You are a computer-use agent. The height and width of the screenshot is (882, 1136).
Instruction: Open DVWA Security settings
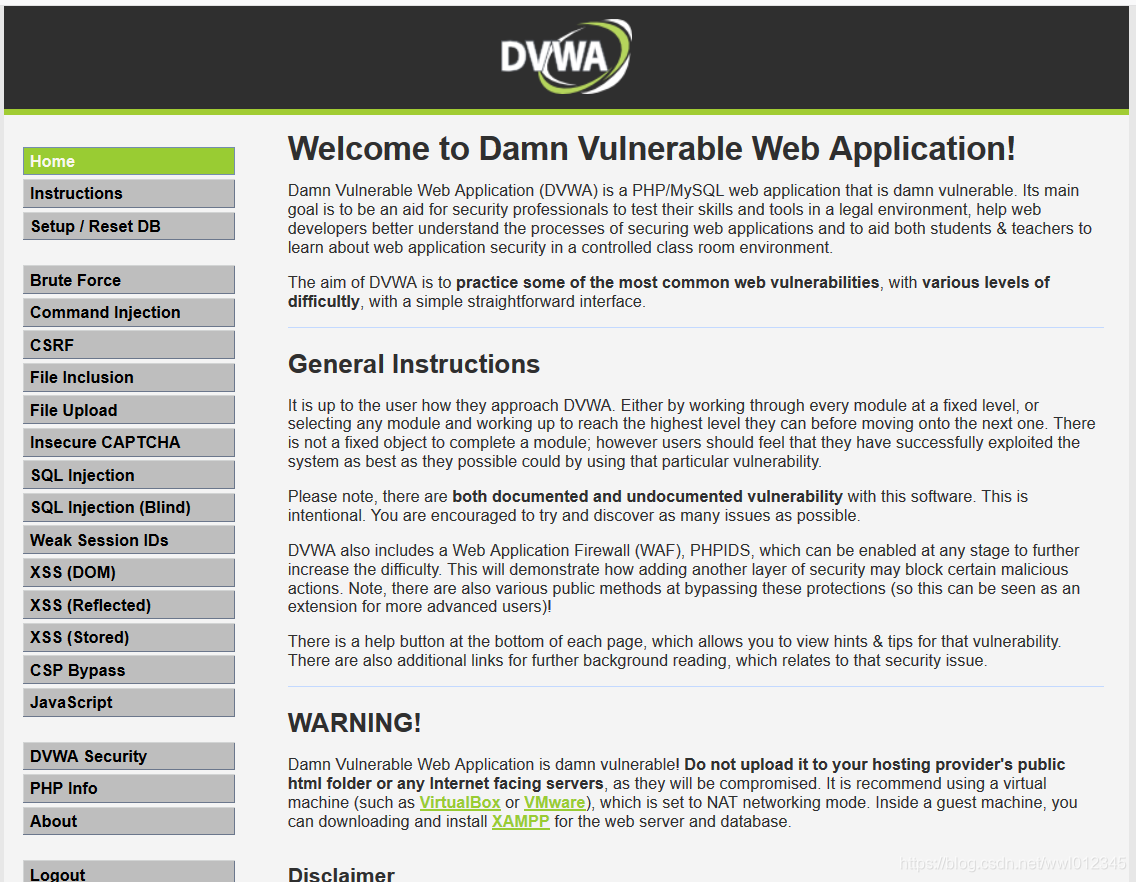tap(129, 756)
